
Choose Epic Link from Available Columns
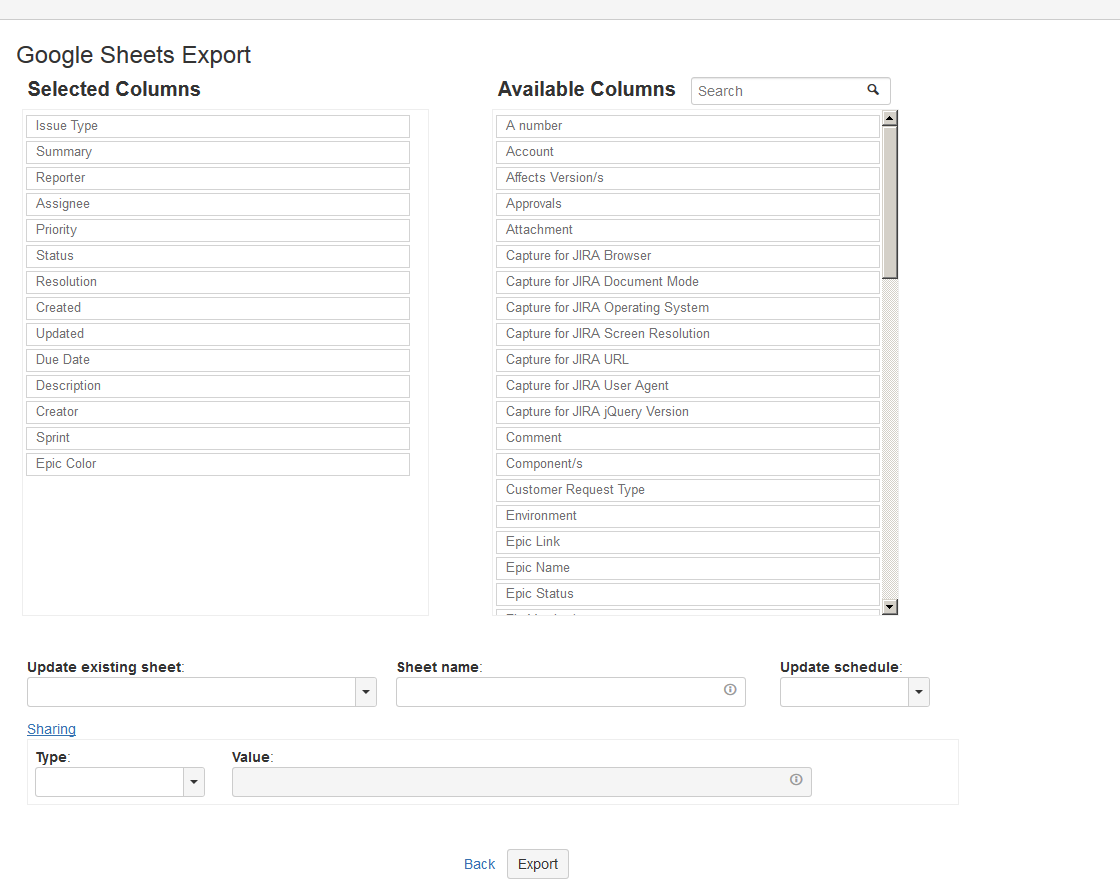[x=687, y=542]
